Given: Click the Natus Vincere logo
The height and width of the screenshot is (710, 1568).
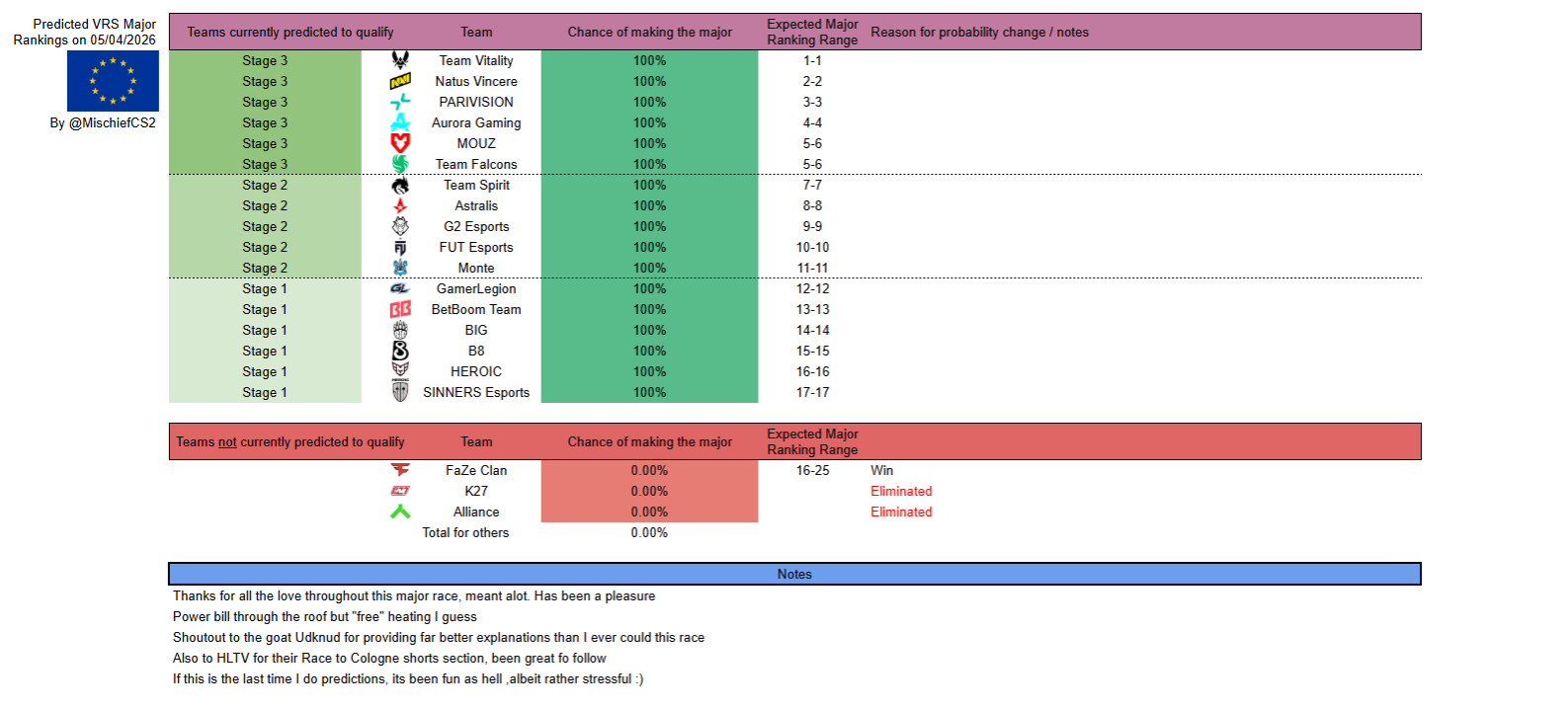Looking at the screenshot, I should [x=400, y=81].
